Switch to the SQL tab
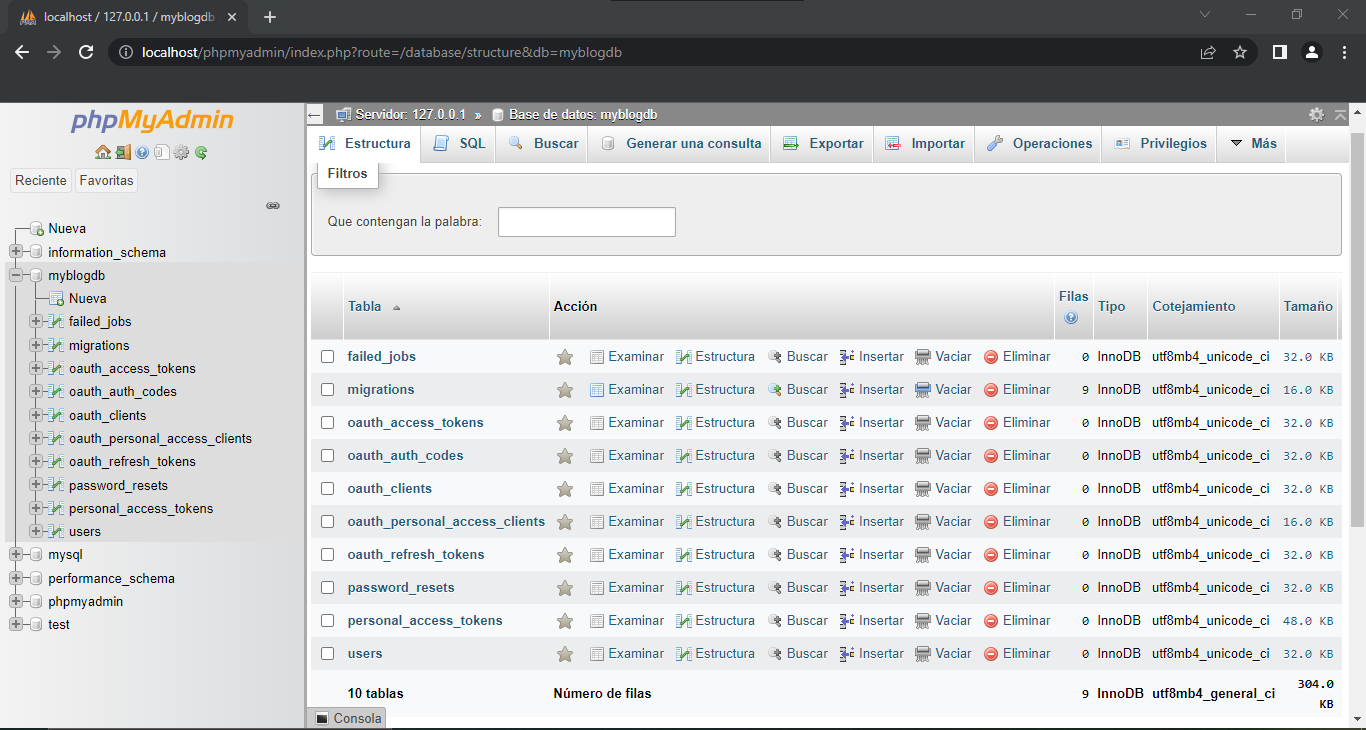Screen dimensions: 1366x730 [x=459, y=144]
